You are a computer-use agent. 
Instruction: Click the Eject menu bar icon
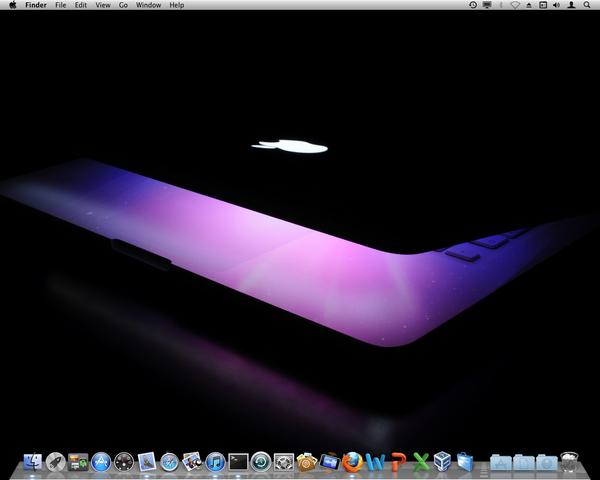click(529, 5)
